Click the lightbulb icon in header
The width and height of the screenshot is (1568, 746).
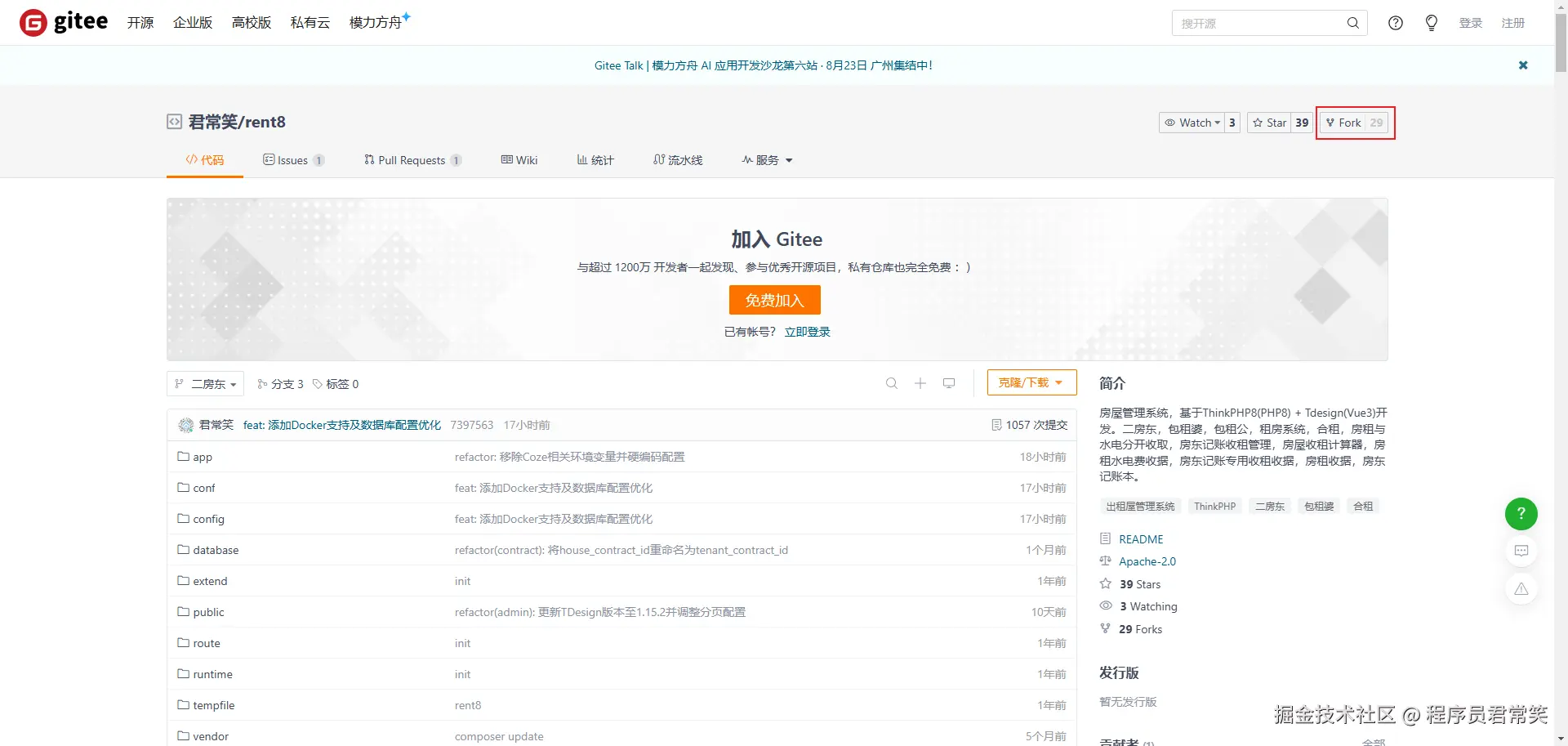point(1432,23)
